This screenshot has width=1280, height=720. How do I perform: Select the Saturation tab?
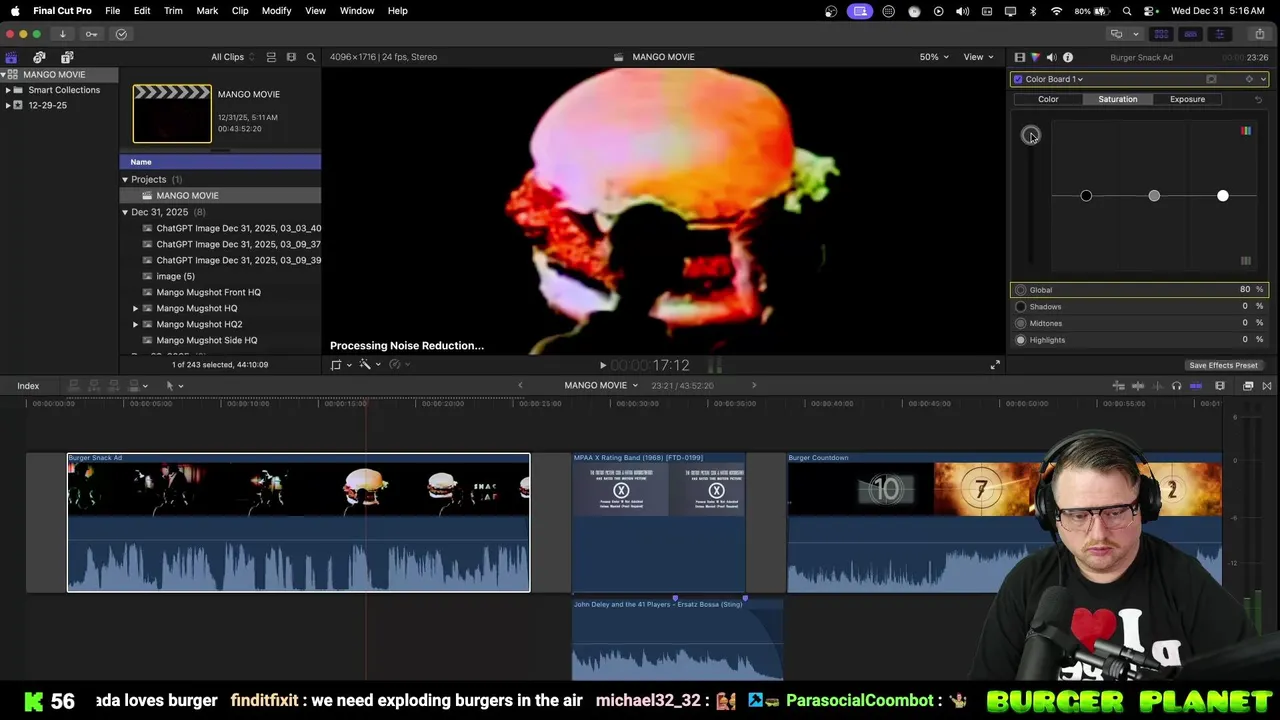point(1118,99)
